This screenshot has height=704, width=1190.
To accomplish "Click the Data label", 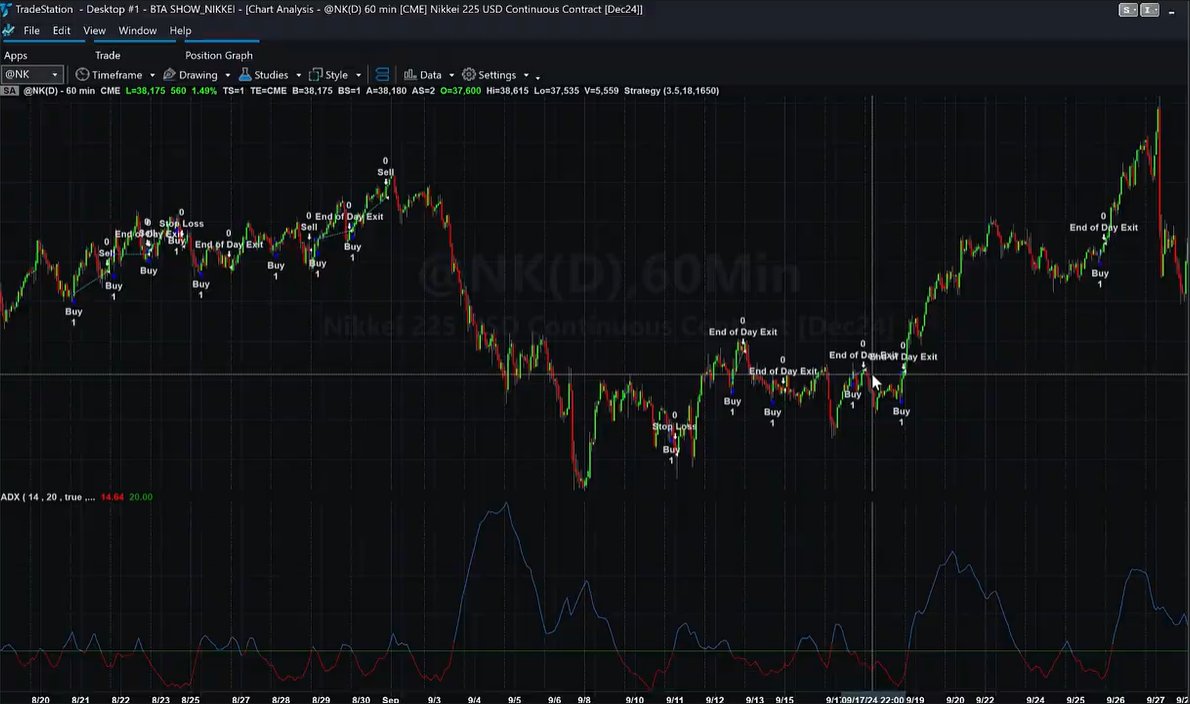I will pyautogui.click(x=430, y=74).
